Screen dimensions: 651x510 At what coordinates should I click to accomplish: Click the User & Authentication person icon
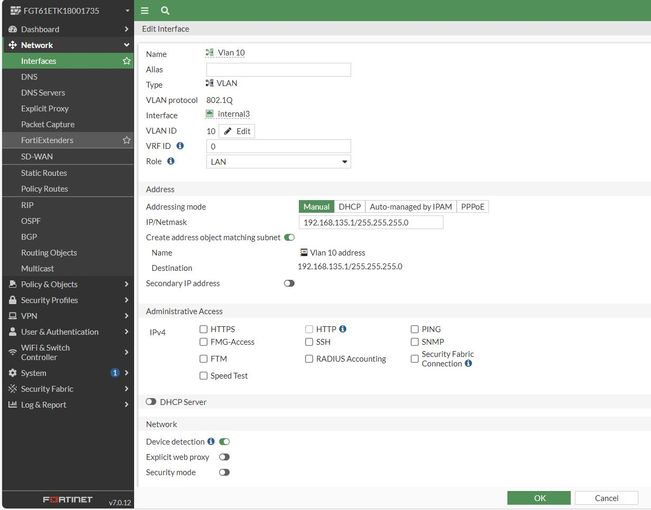(12, 331)
